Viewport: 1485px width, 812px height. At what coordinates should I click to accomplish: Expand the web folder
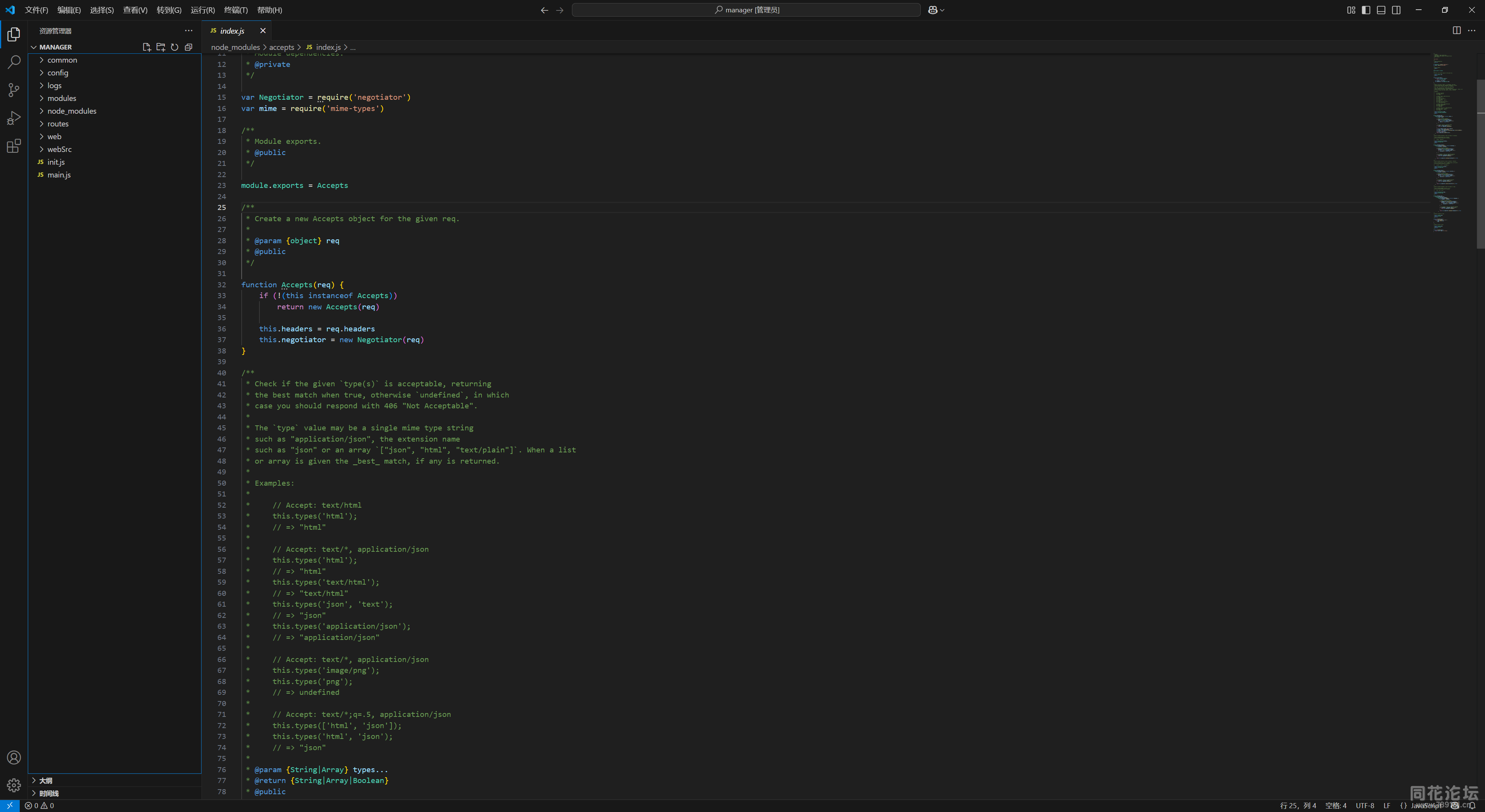tap(115, 136)
